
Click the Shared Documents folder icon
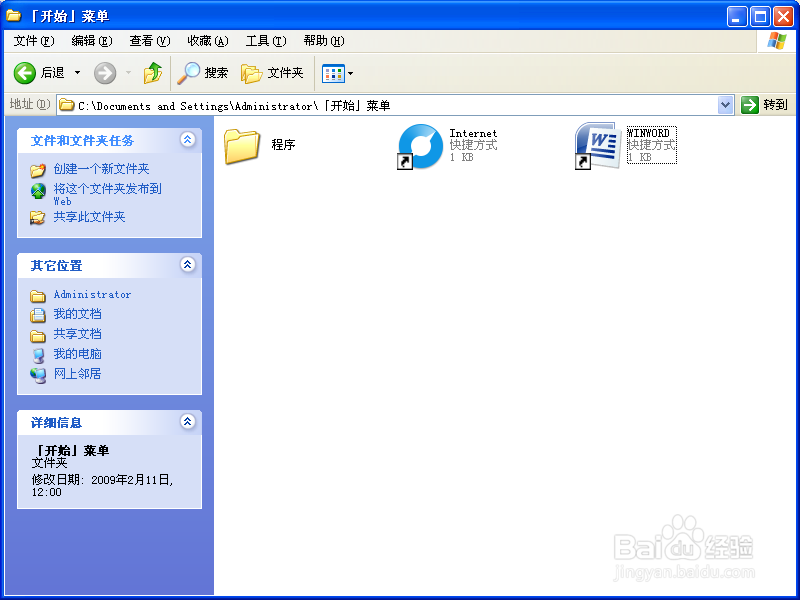38,336
